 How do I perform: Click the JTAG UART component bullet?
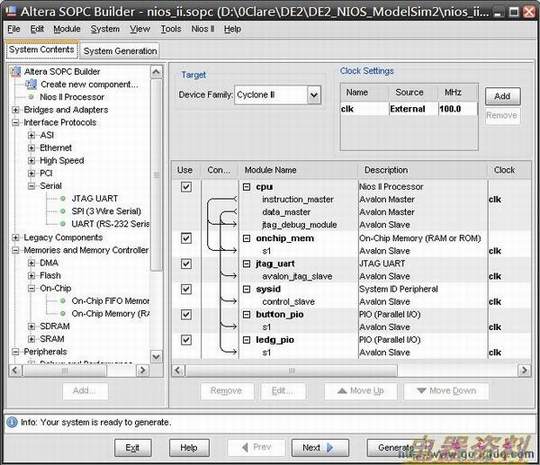click(x=63, y=198)
